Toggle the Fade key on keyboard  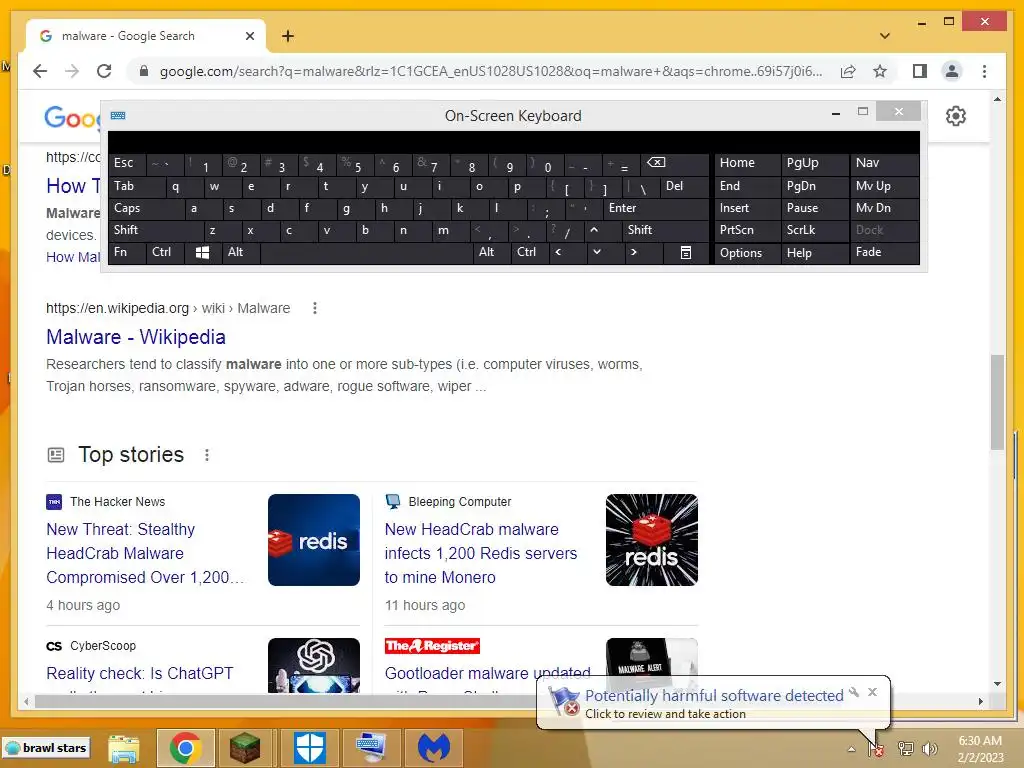(884, 252)
